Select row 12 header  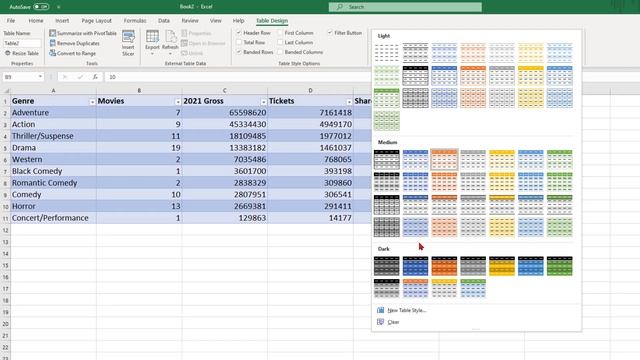(5, 230)
